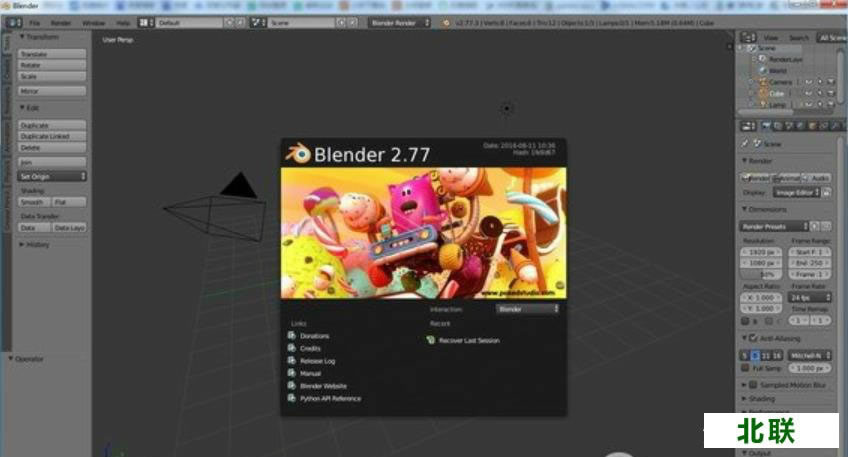Viewport: 848px width, 457px height.
Task: Delete the Default screen layout with X
Action: point(240,23)
